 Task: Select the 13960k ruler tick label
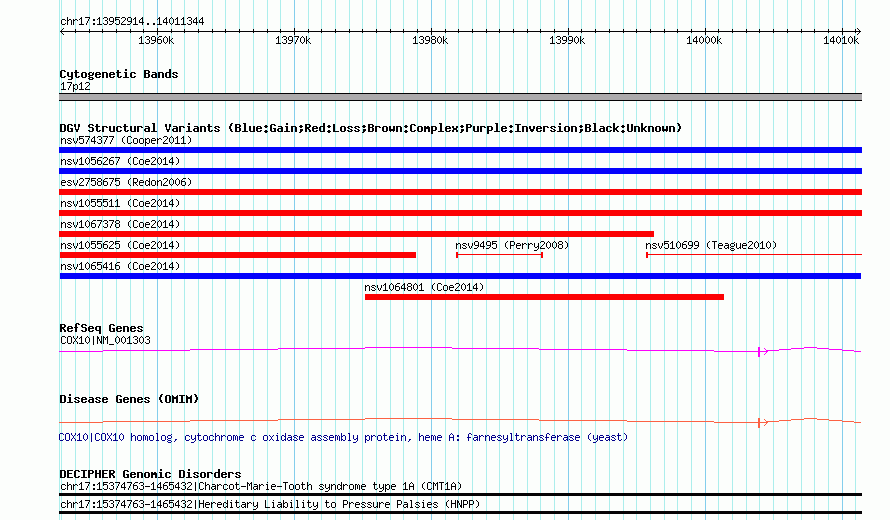[156, 41]
